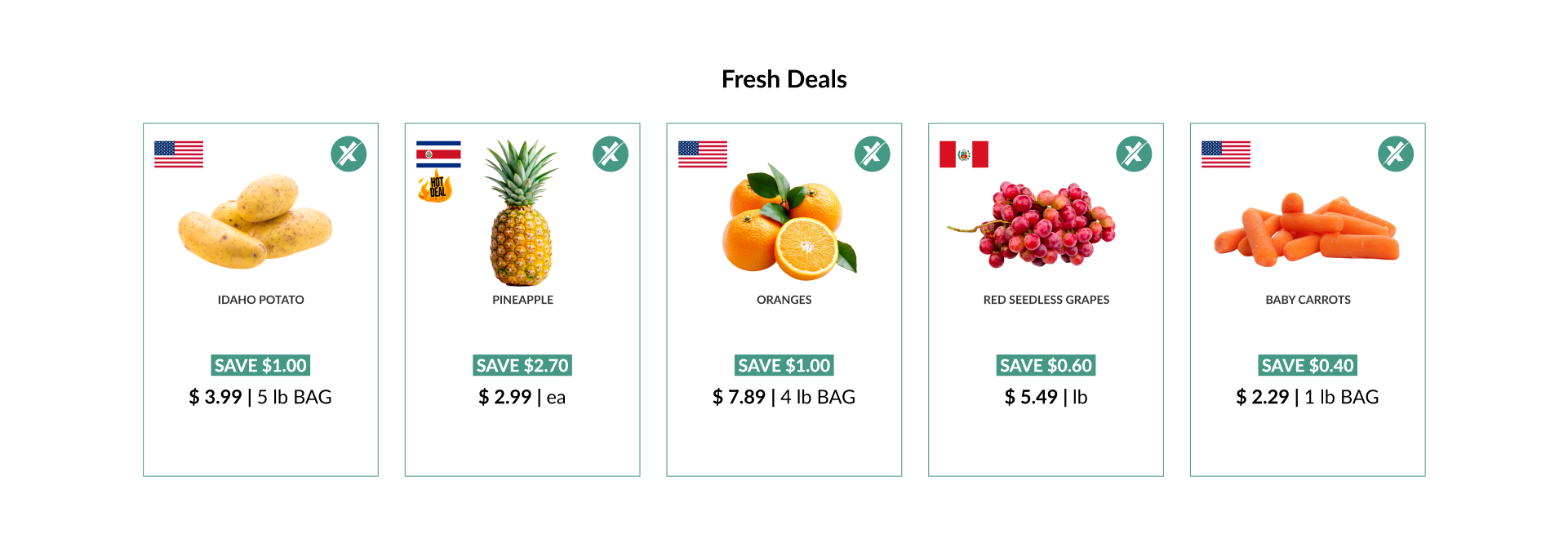Click the SAVE $2.70 badge on Pineapple

(522, 365)
